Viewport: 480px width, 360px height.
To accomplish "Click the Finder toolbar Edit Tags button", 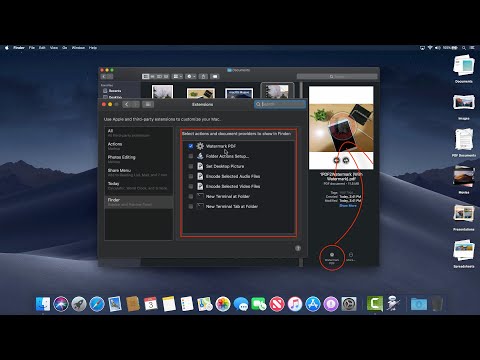I will click(215, 76).
